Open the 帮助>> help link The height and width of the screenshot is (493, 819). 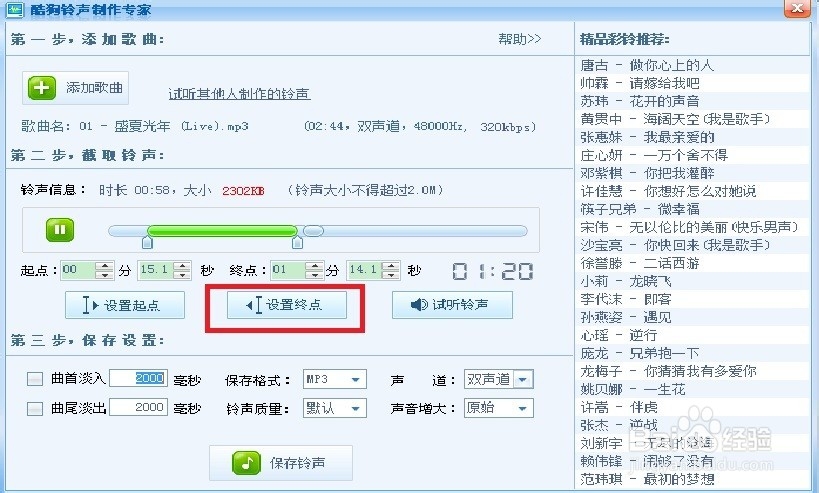point(520,39)
